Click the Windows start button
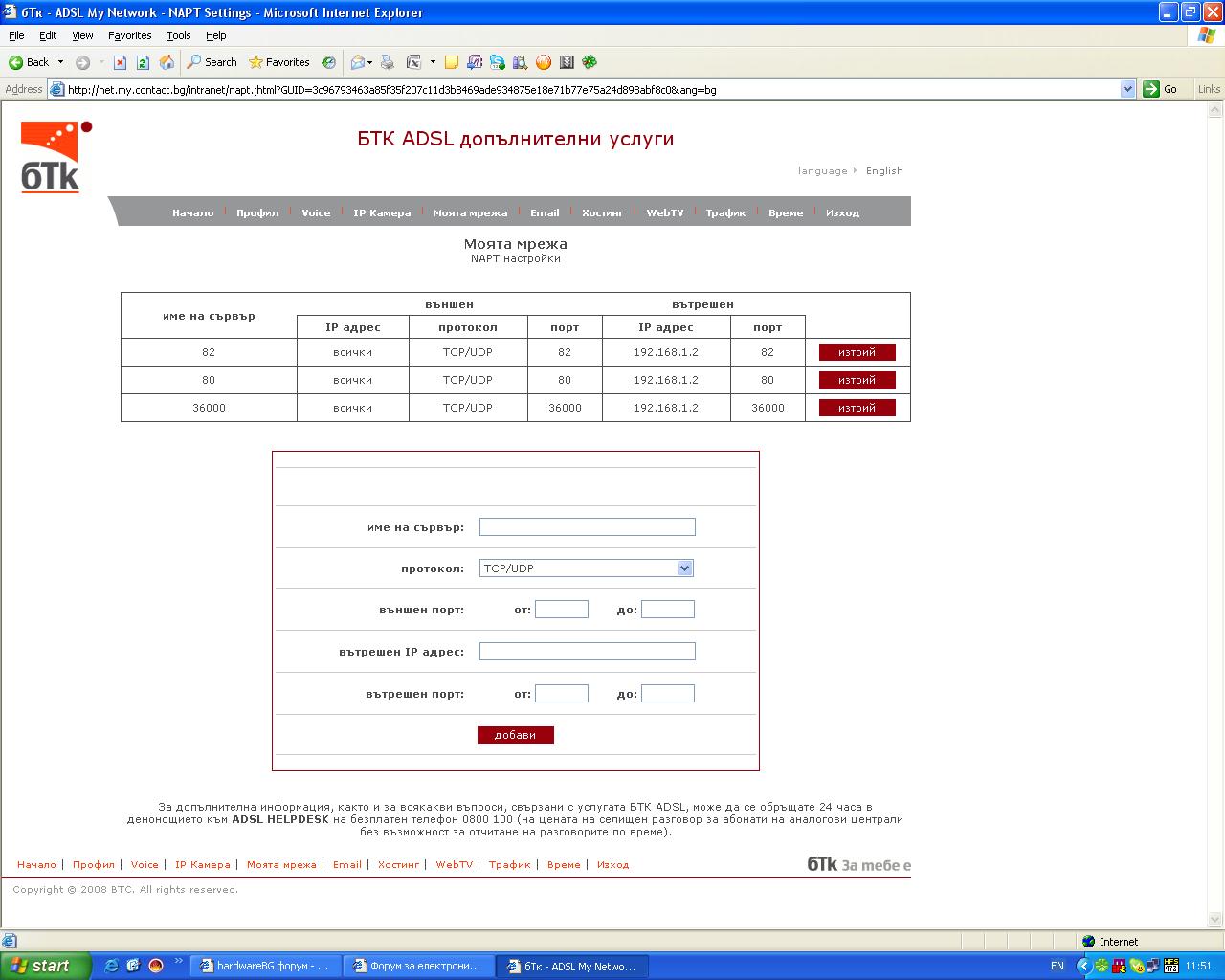 coord(45,966)
